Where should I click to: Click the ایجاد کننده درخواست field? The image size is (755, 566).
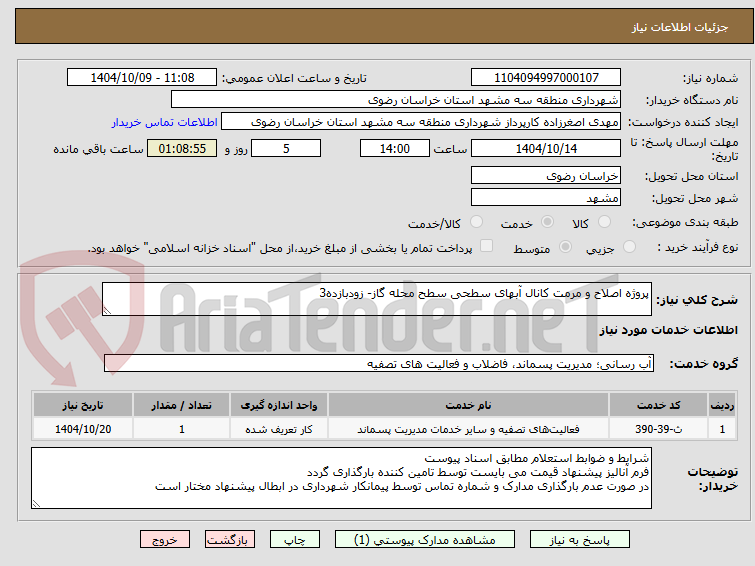point(421,122)
